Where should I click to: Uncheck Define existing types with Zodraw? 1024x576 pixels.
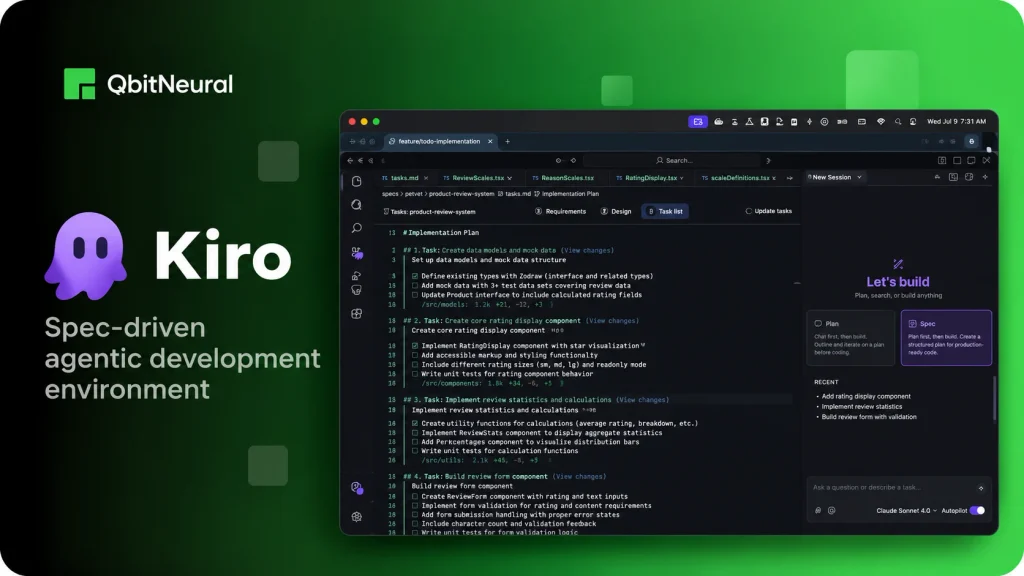(415, 276)
